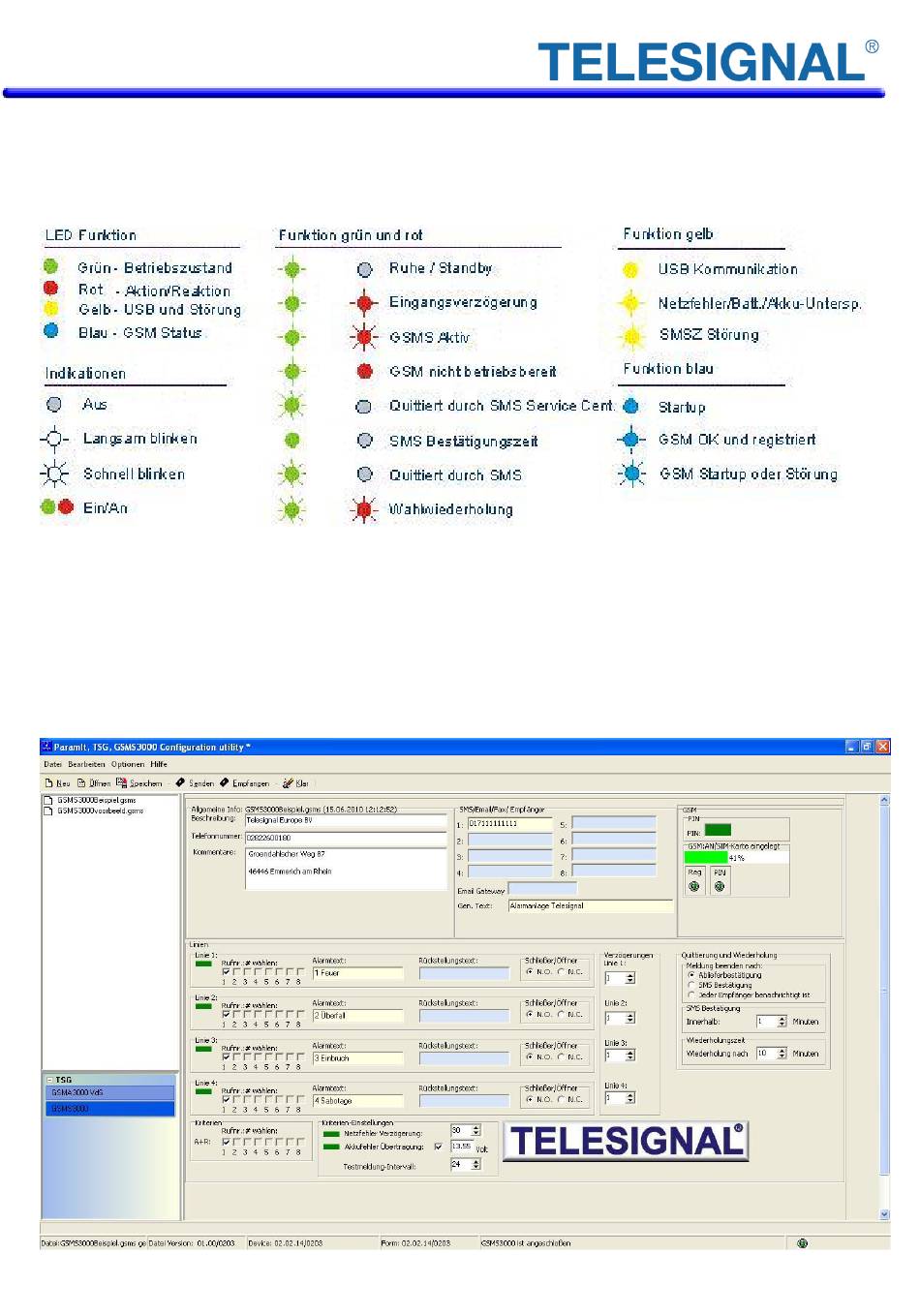Click Verzögerungen Linie 1 stepper arrows
This screenshot has height=1316, width=920.
[630, 978]
